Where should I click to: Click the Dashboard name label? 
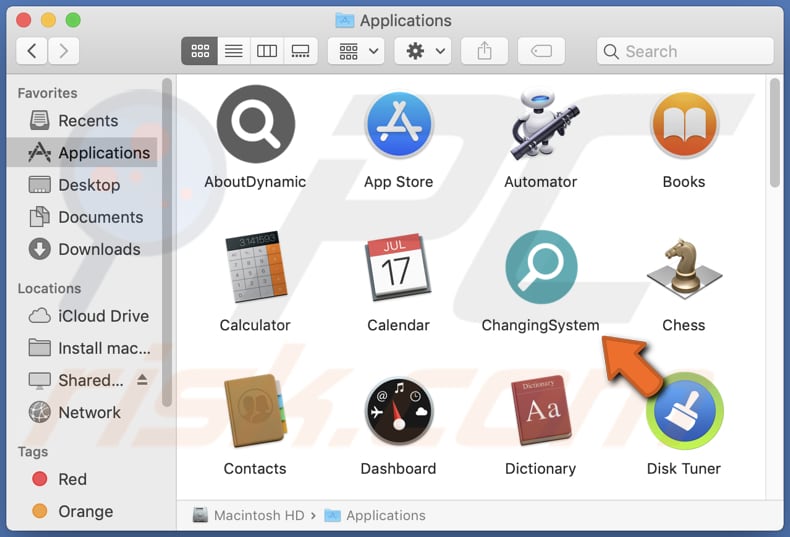399,468
